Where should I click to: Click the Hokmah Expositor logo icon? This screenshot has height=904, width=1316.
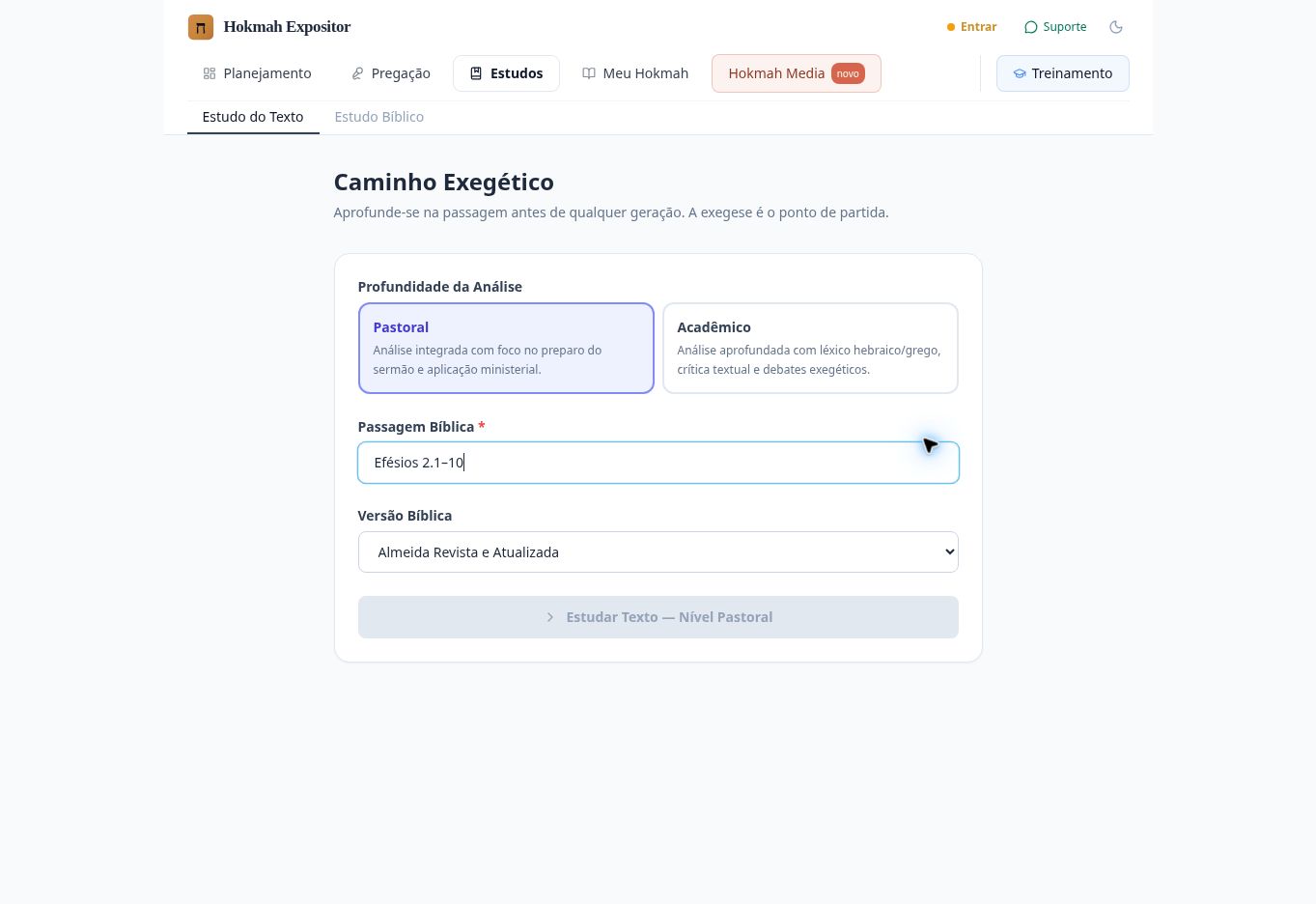[x=201, y=27]
